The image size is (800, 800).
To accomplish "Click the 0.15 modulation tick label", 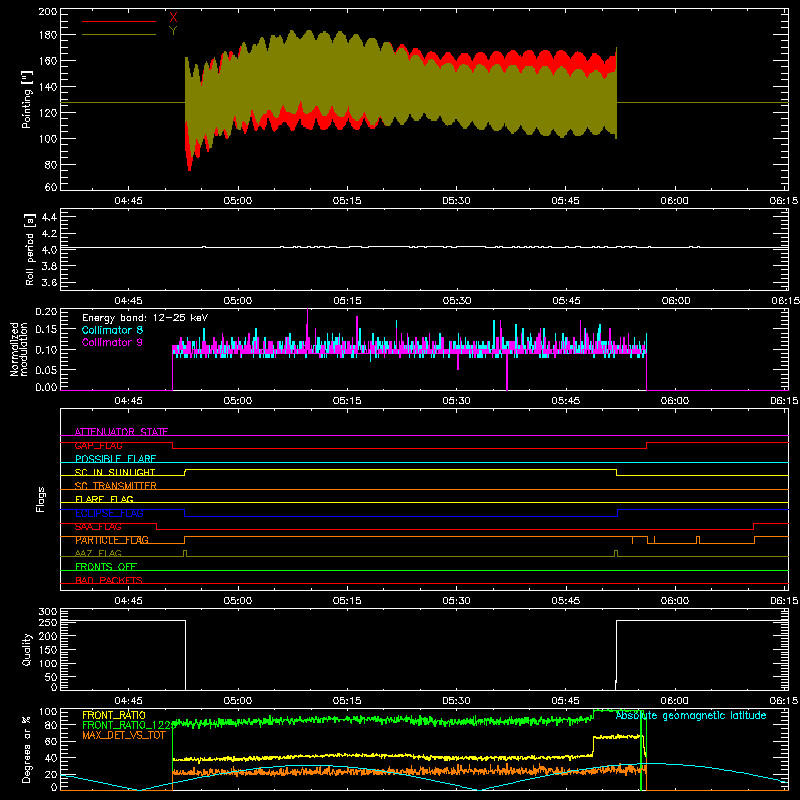I will pos(46,329).
